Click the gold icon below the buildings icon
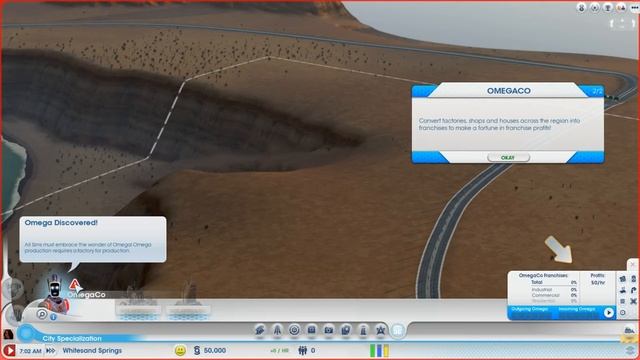This screenshot has height=360, width=640. [628, 339]
